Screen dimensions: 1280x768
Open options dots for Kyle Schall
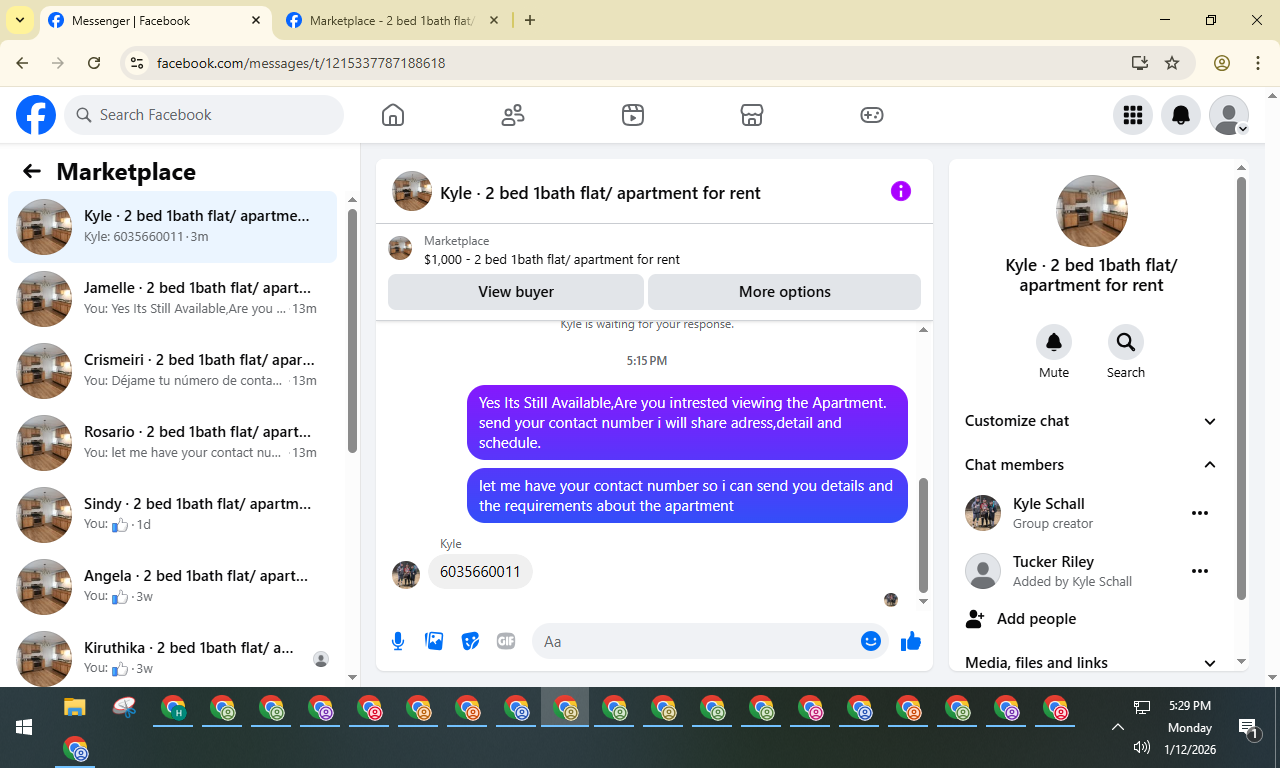(1200, 513)
